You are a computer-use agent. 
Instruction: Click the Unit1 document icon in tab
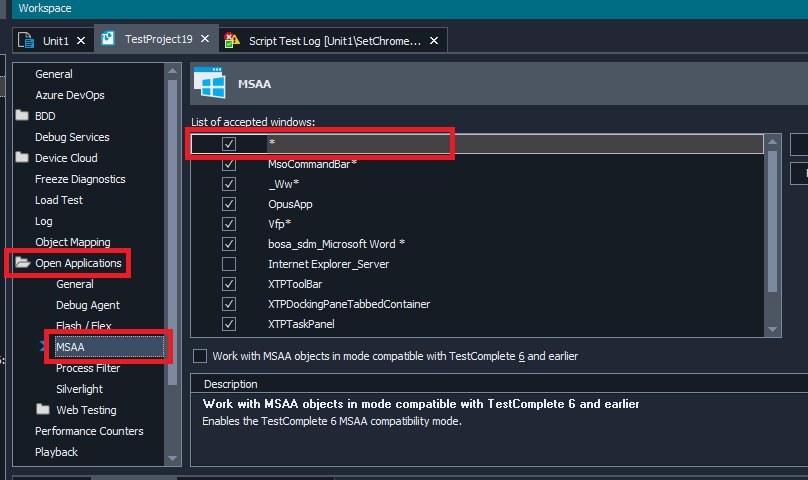[x=26, y=40]
